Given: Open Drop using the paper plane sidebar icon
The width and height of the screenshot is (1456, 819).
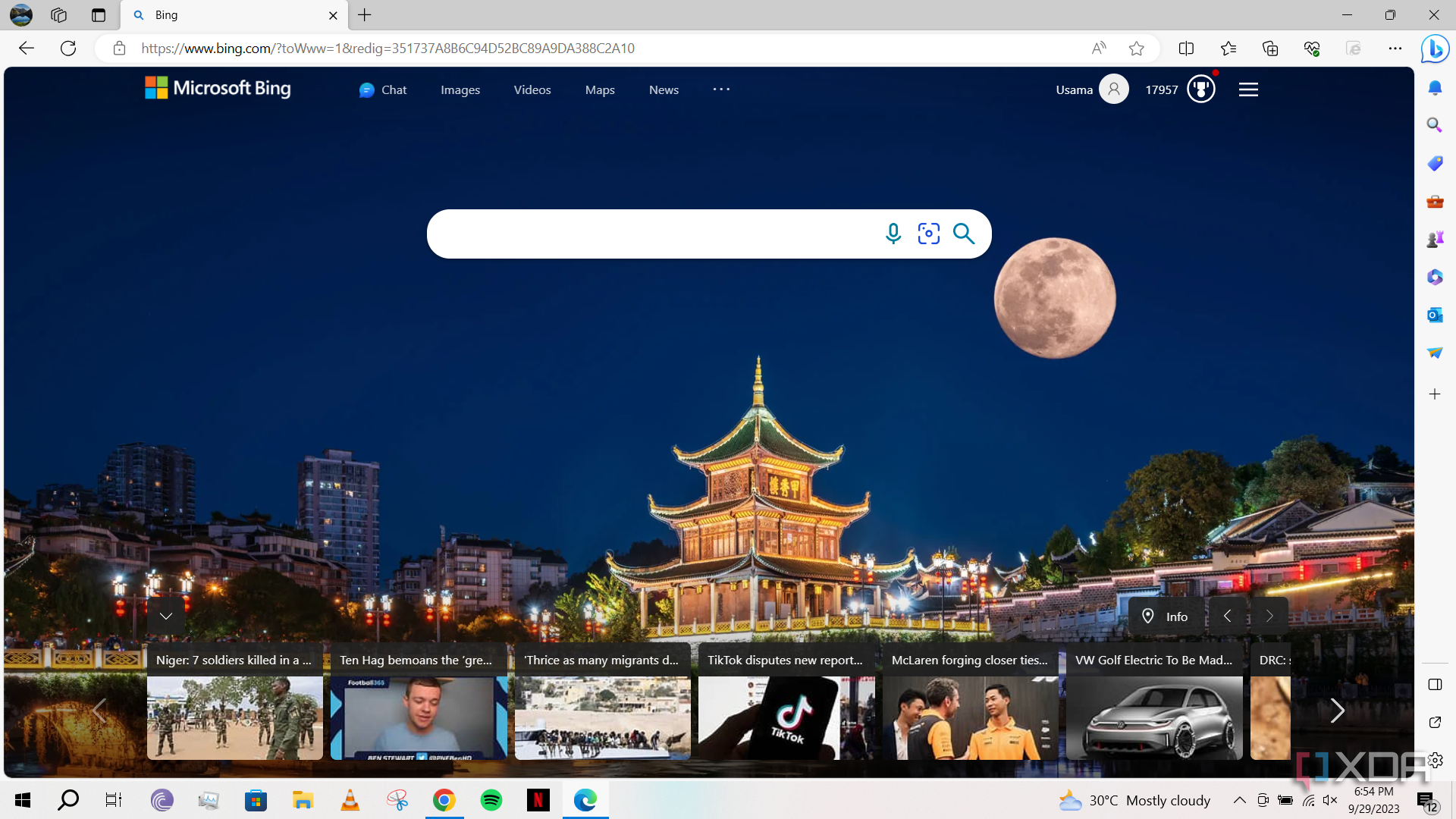Looking at the screenshot, I should click(1435, 353).
